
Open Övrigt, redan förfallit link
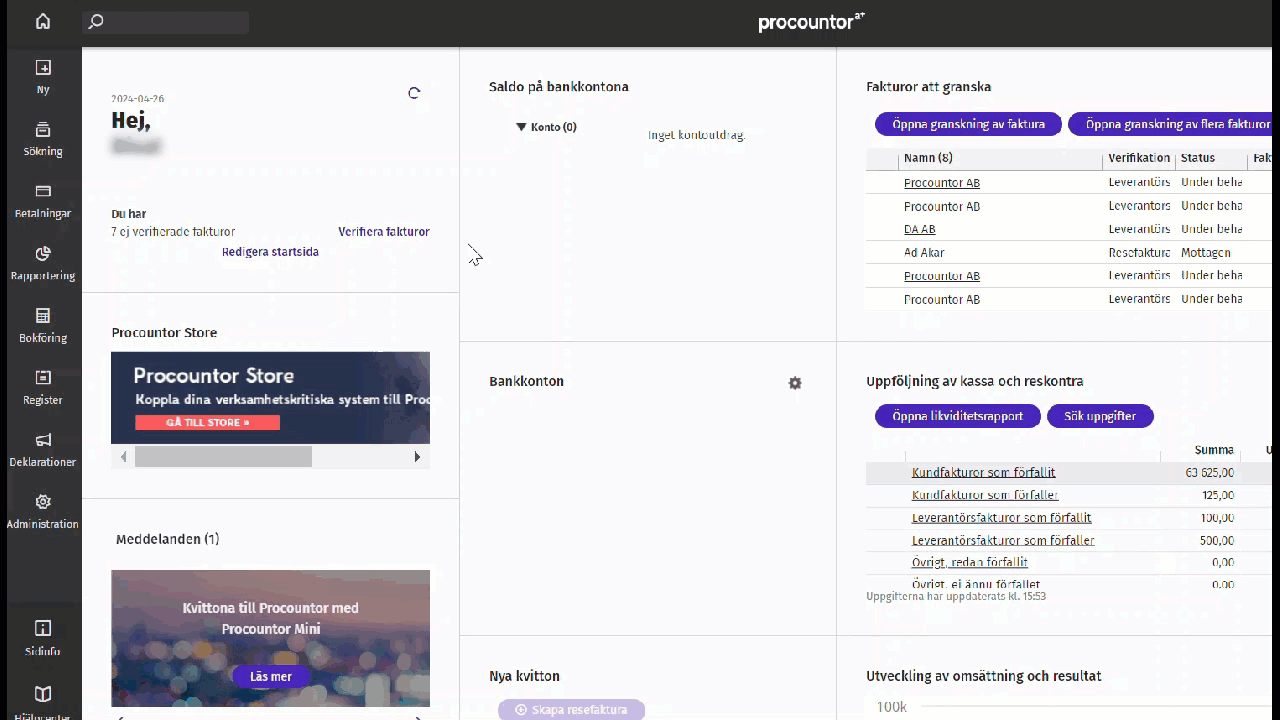click(x=969, y=563)
